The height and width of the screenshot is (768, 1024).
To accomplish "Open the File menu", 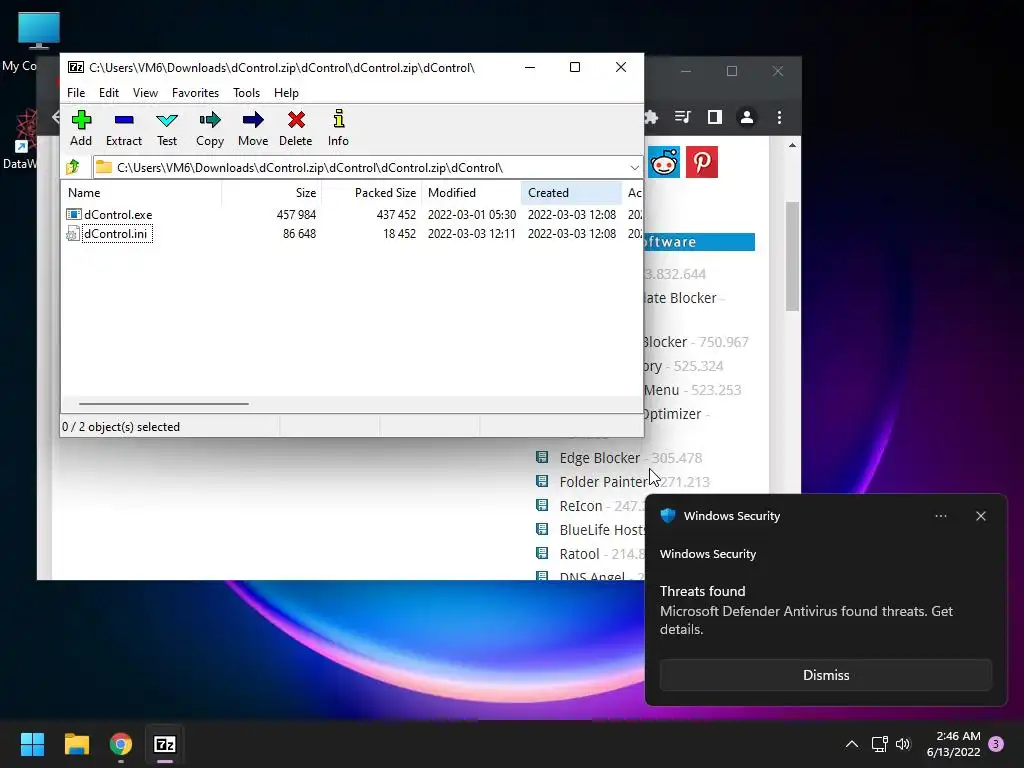I will click(76, 93).
